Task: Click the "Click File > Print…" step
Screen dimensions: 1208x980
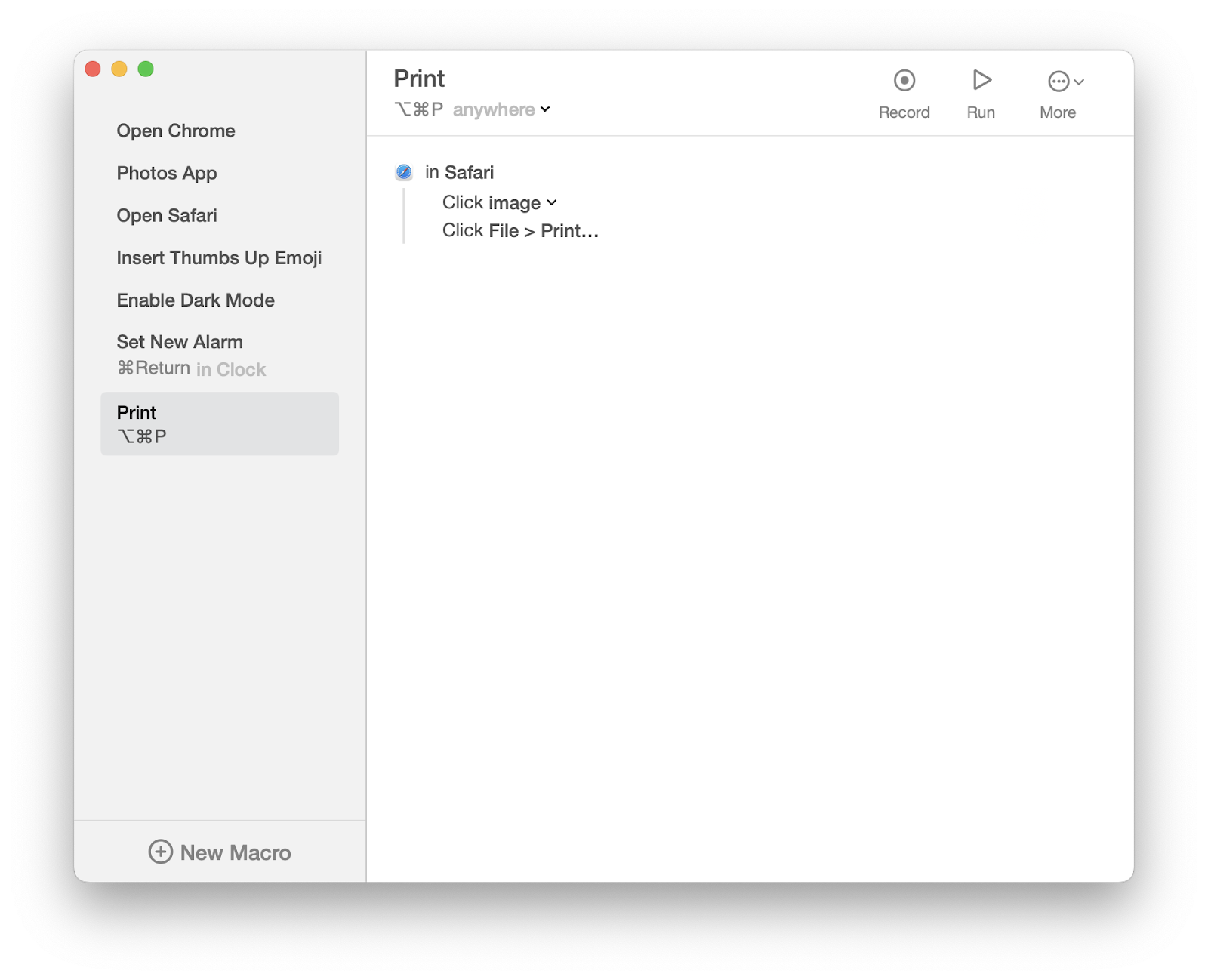Action: pyautogui.click(x=519, y=230)
